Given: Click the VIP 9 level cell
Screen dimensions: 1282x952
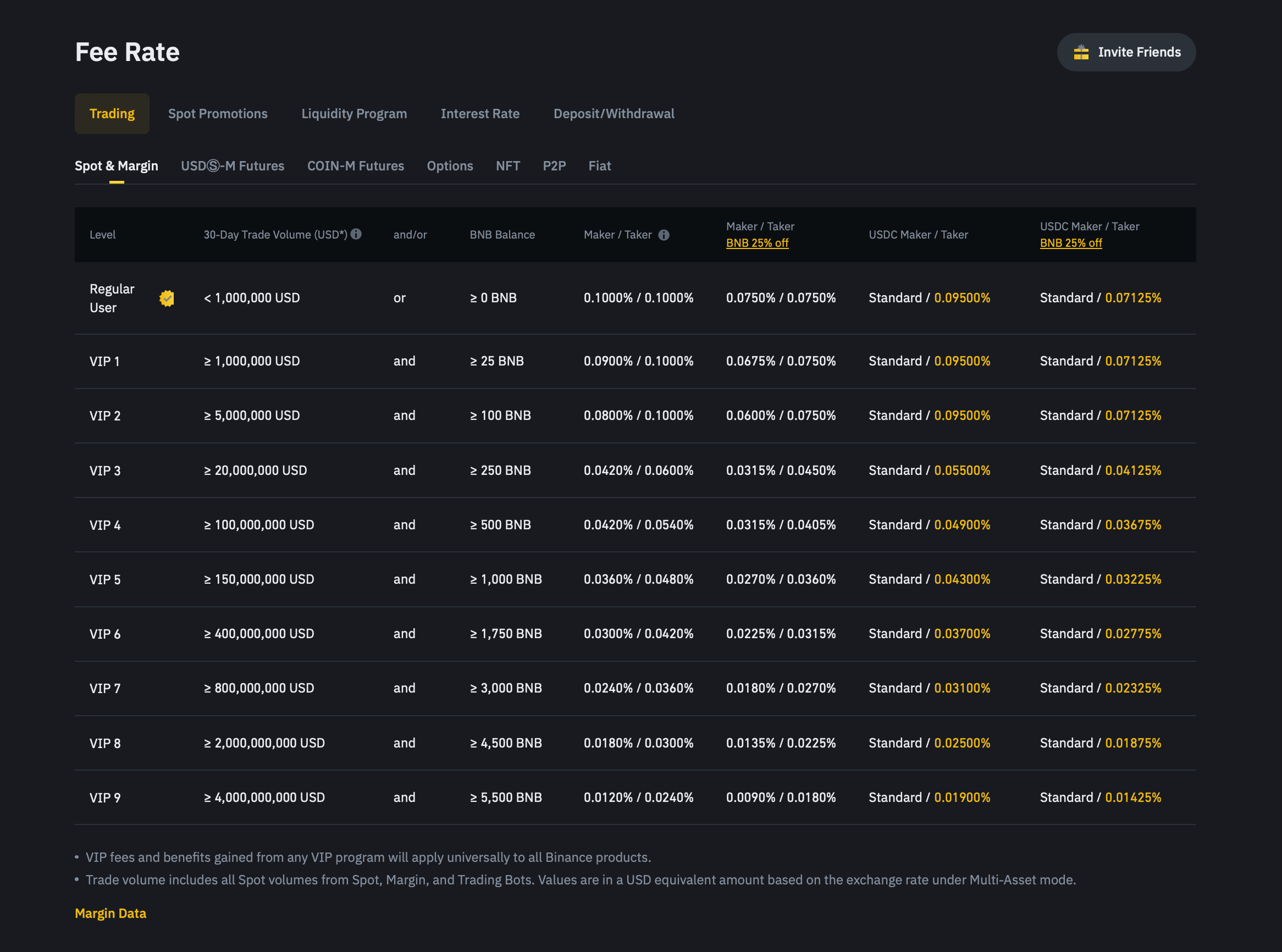Looking at the screenshot, I should point(105,798).
